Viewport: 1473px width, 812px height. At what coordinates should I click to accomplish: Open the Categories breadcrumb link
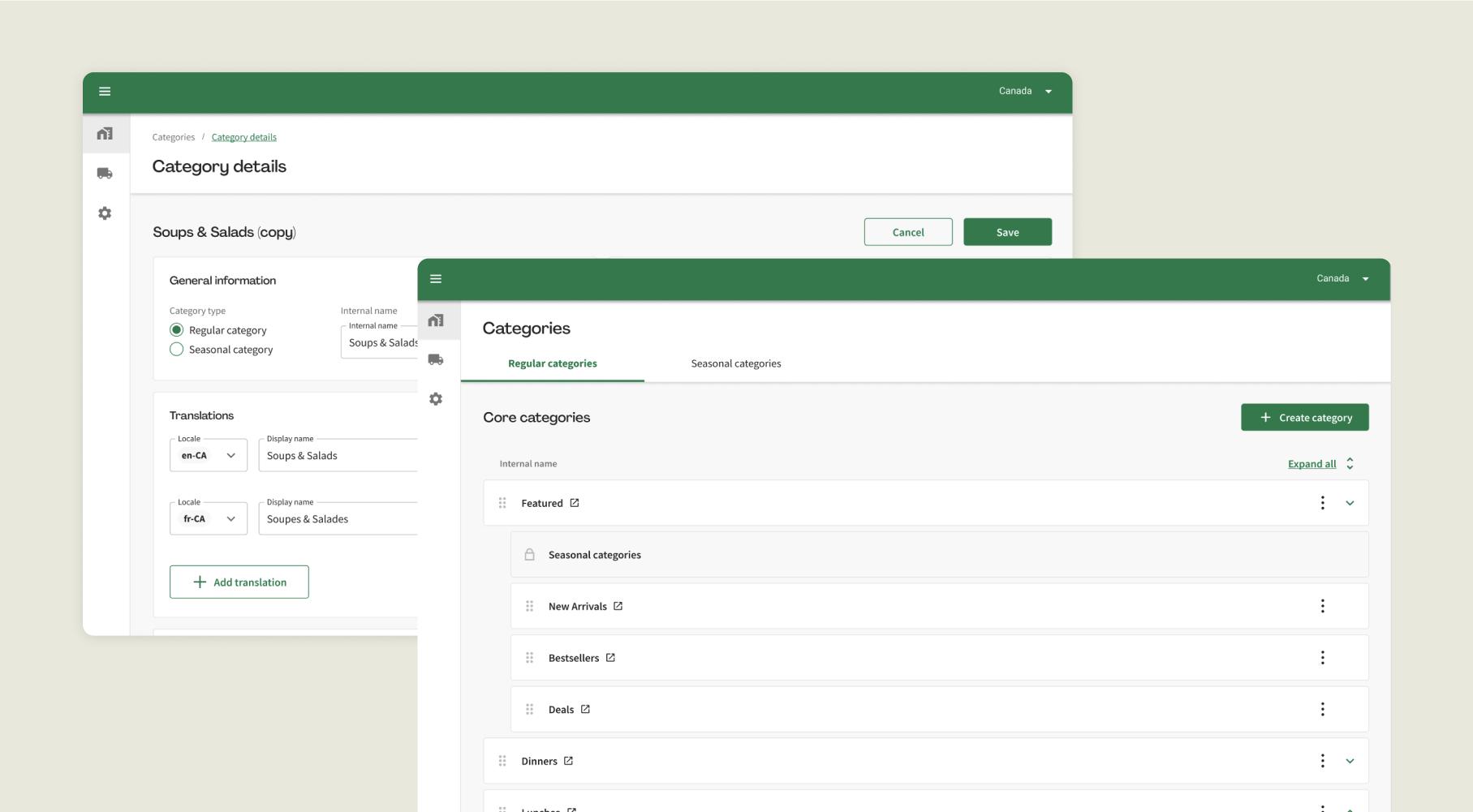click(x=173, y=136)
